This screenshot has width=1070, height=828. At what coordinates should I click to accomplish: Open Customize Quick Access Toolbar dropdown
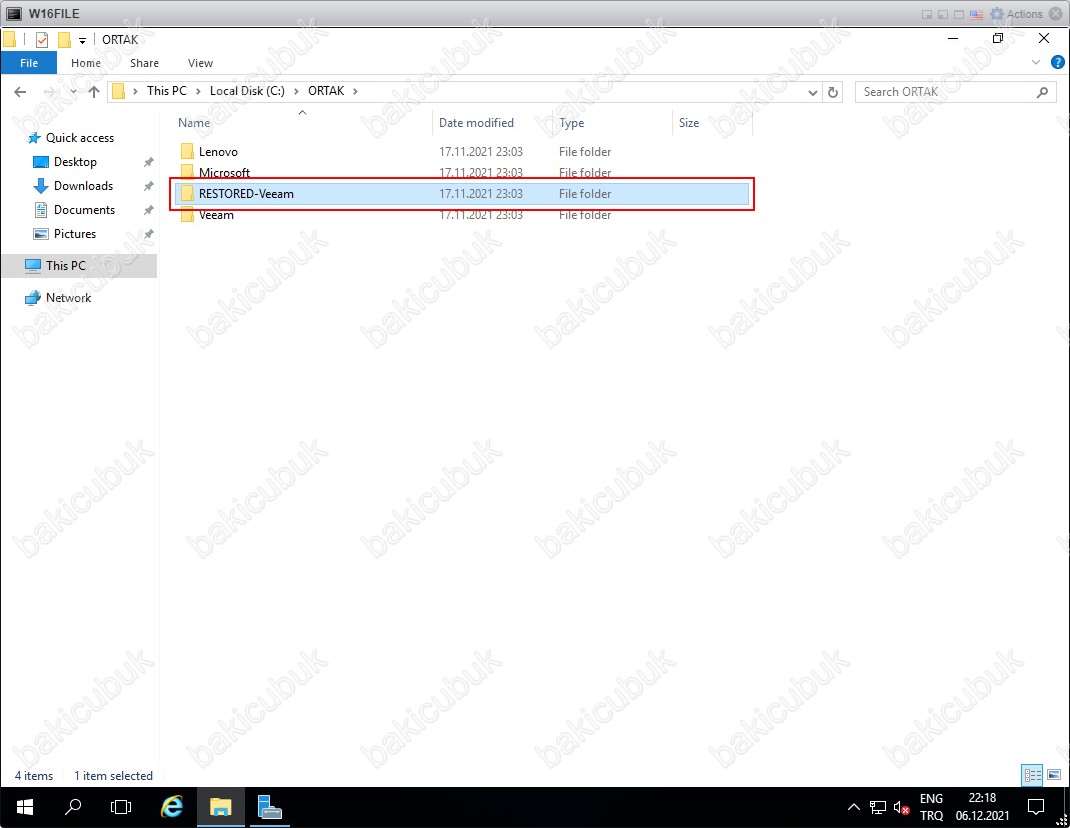coord(82,40)
